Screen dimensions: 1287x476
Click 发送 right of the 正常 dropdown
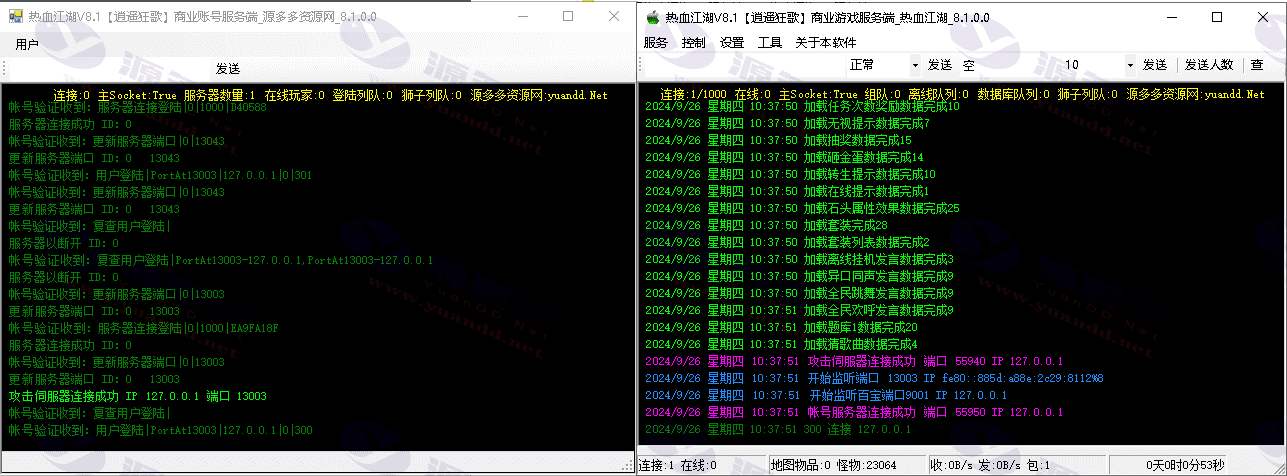click(940, 65)
